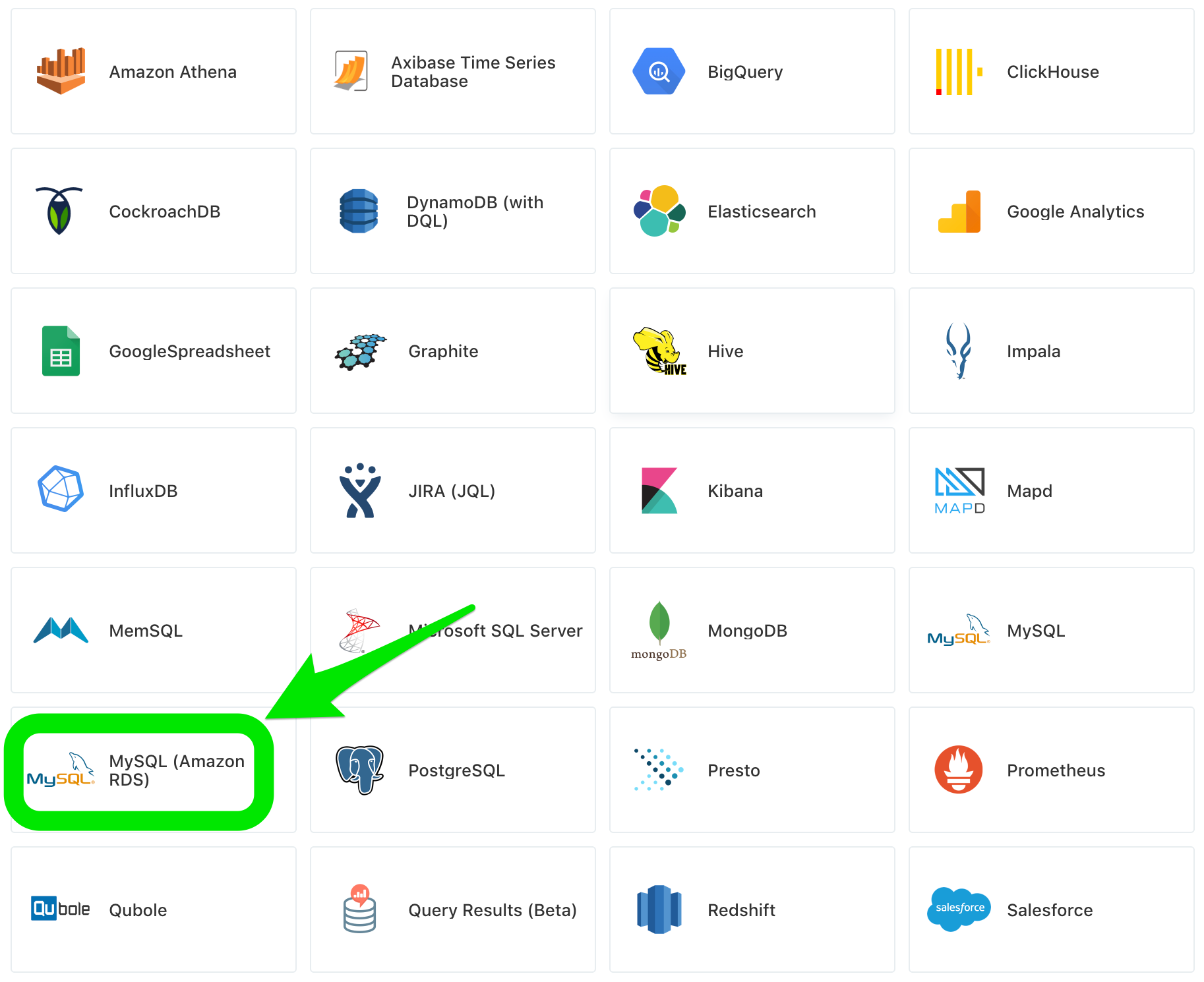Click the green GoogleSpreadsheet icon

click(x=61, y=351)
